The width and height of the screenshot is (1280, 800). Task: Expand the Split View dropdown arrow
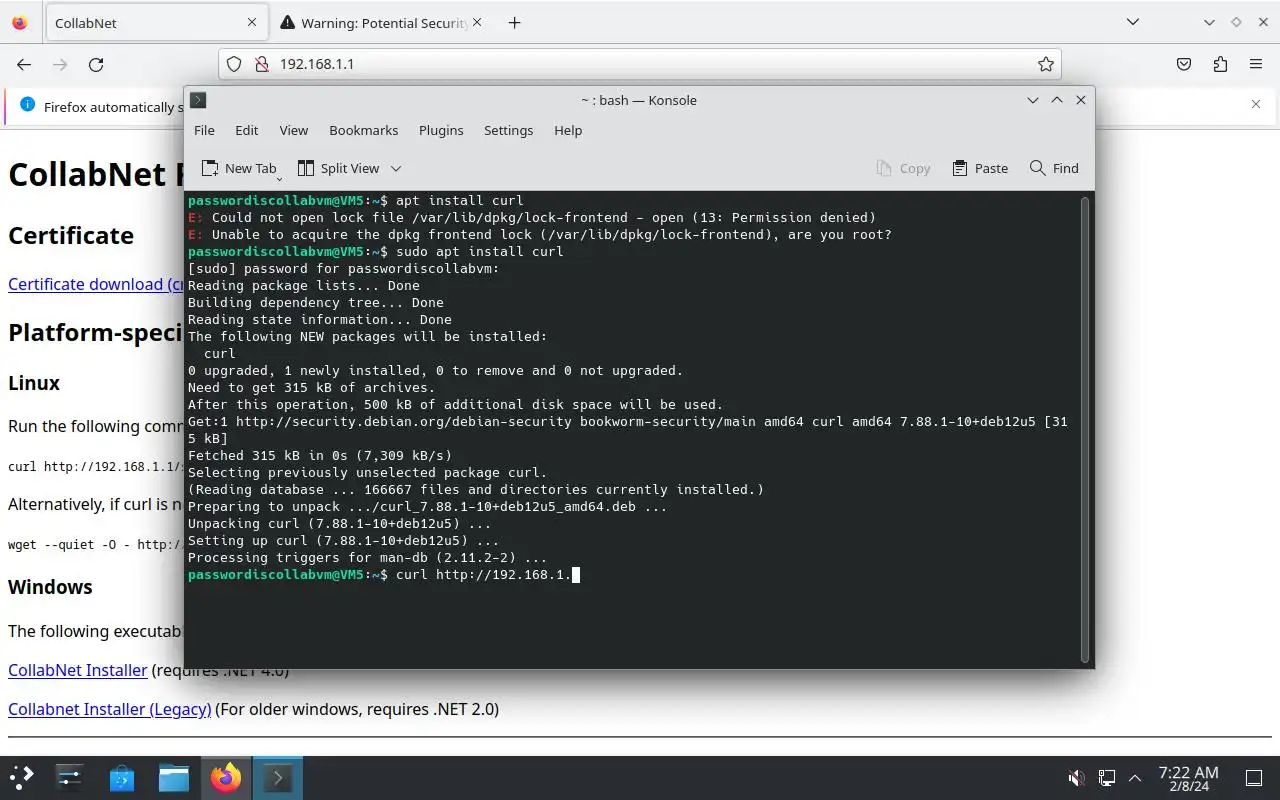tap(396, 168)
